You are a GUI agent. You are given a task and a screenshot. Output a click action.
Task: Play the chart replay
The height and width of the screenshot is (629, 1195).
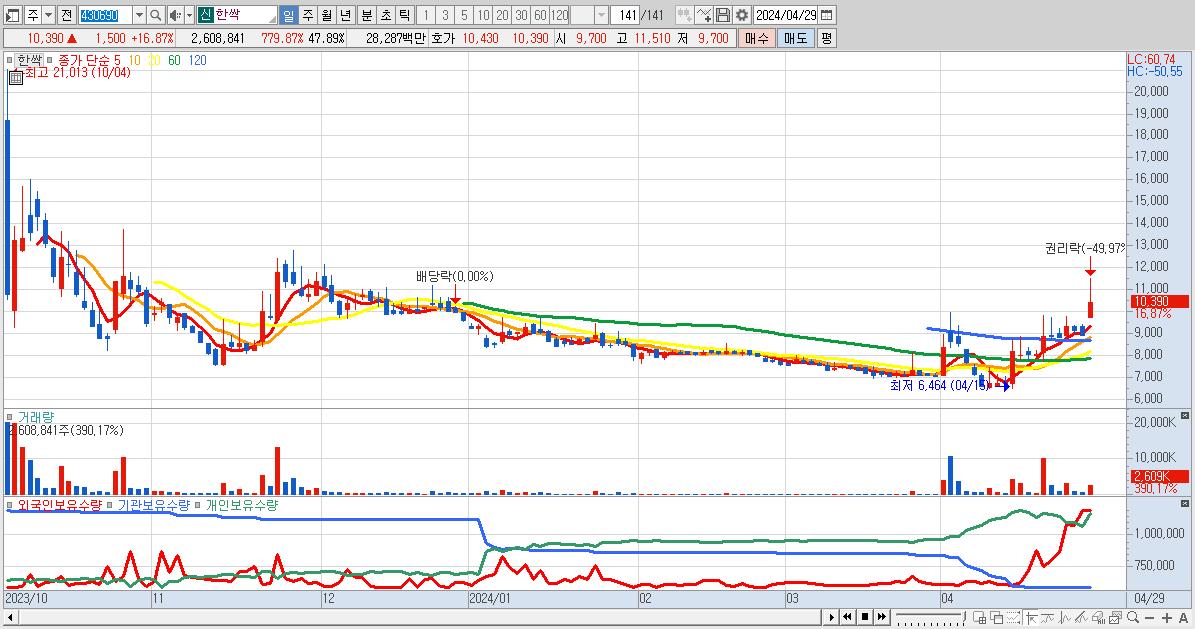(831, 617)
